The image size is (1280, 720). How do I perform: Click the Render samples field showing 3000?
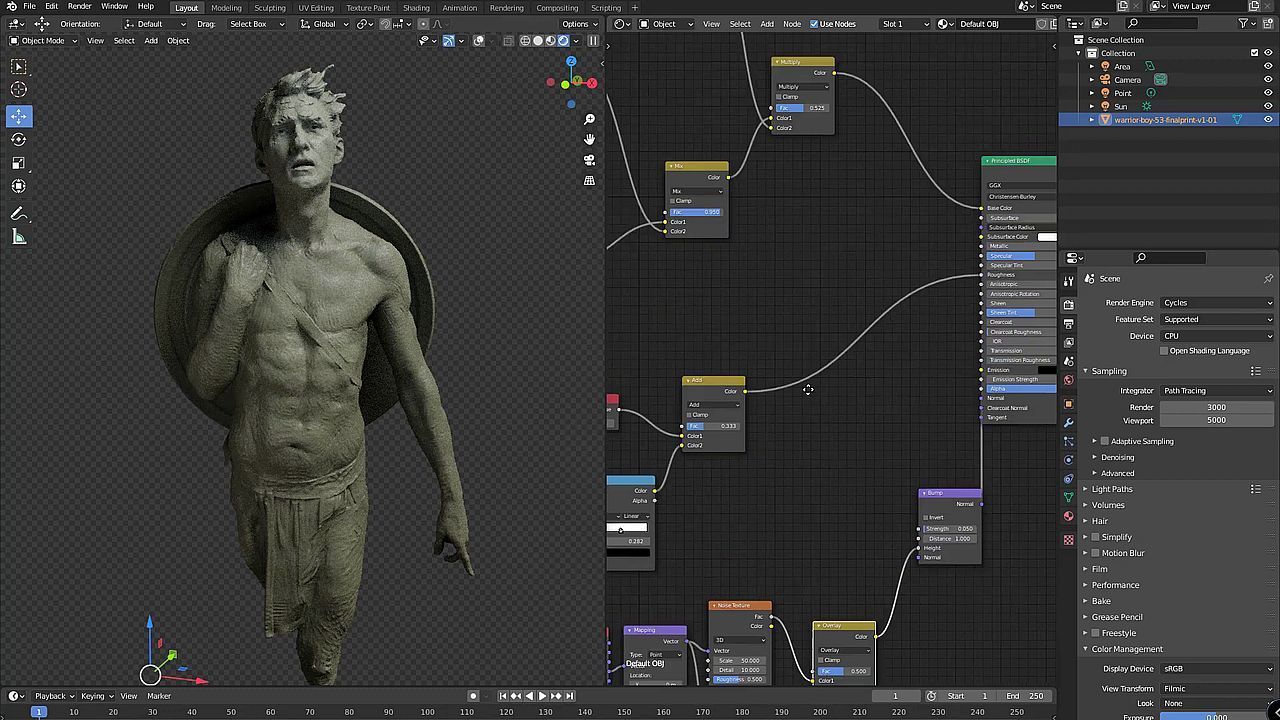pyautogui.click(x=1216, y=407)
